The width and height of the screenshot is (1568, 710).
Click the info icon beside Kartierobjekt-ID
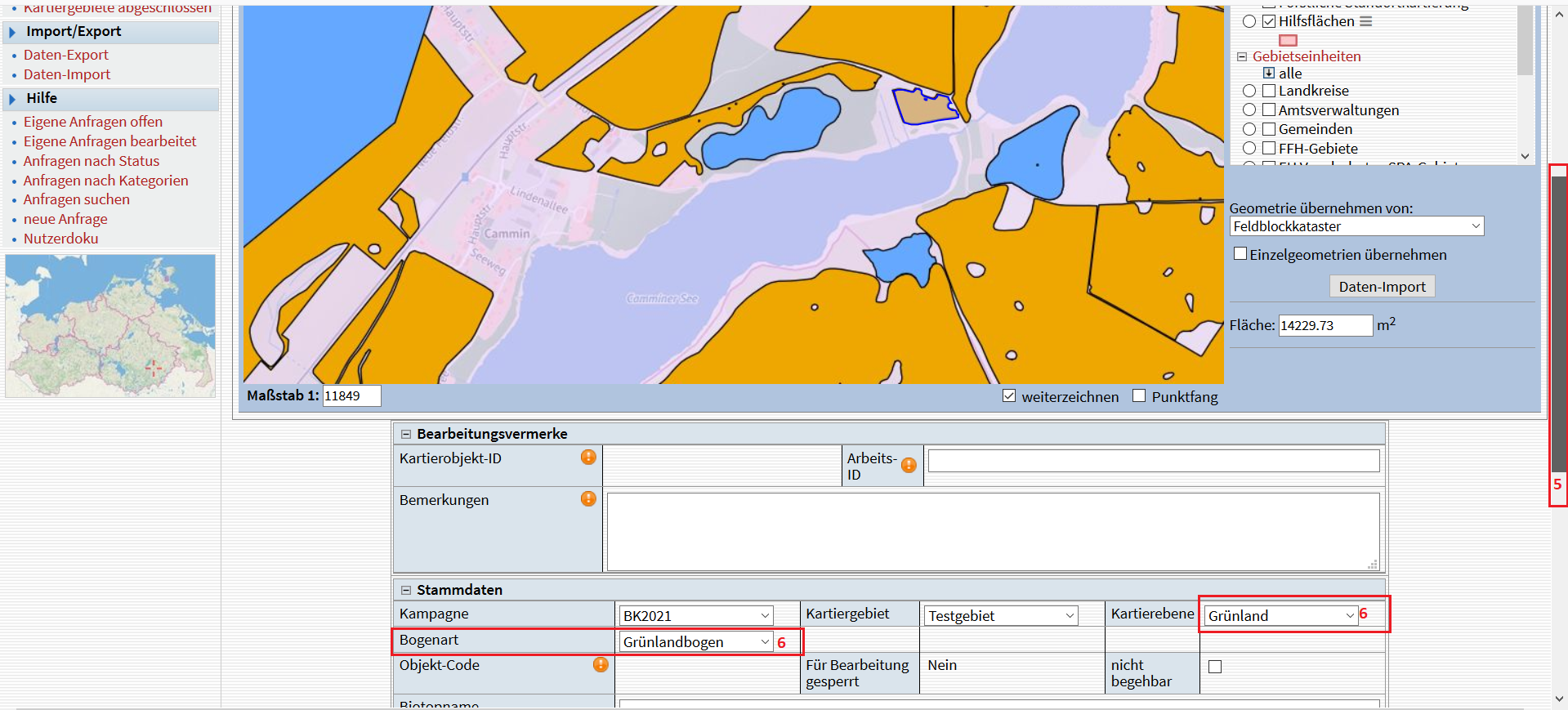coord(588,458)
